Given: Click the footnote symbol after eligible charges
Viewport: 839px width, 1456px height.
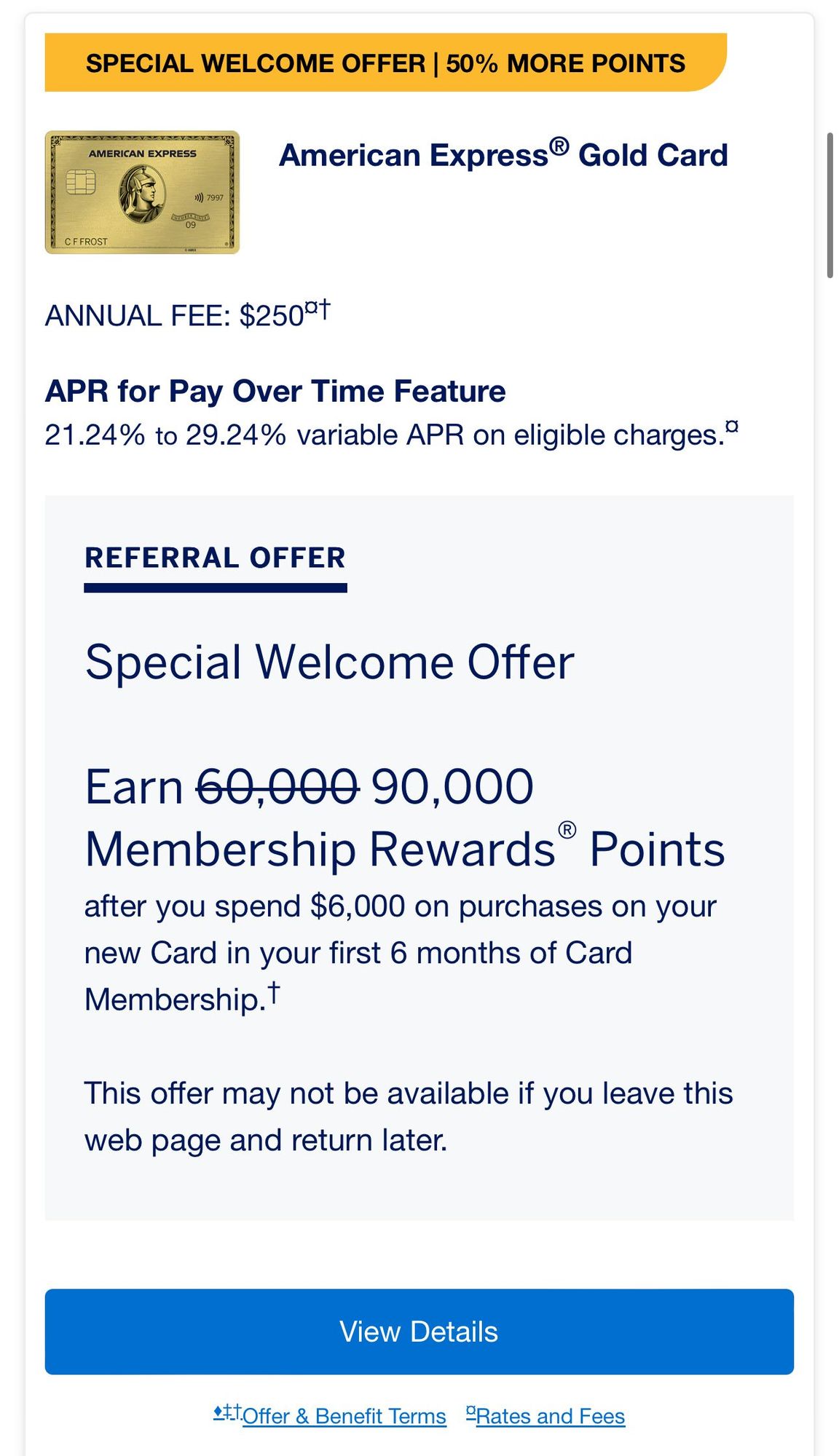Looking at the screenshot, I should 732,427.
